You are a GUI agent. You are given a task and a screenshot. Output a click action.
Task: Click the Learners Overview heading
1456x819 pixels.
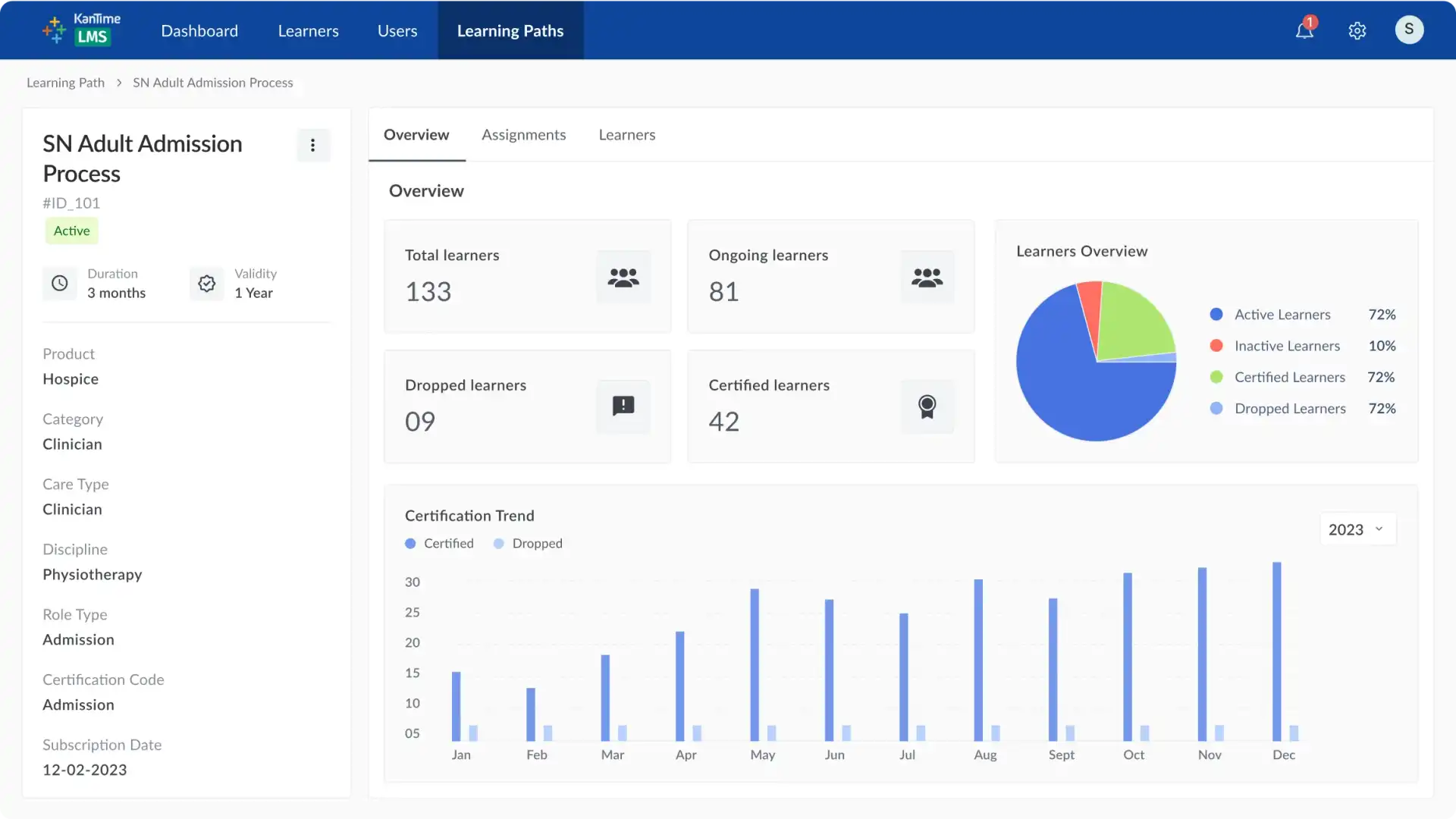pos(1082,251)
